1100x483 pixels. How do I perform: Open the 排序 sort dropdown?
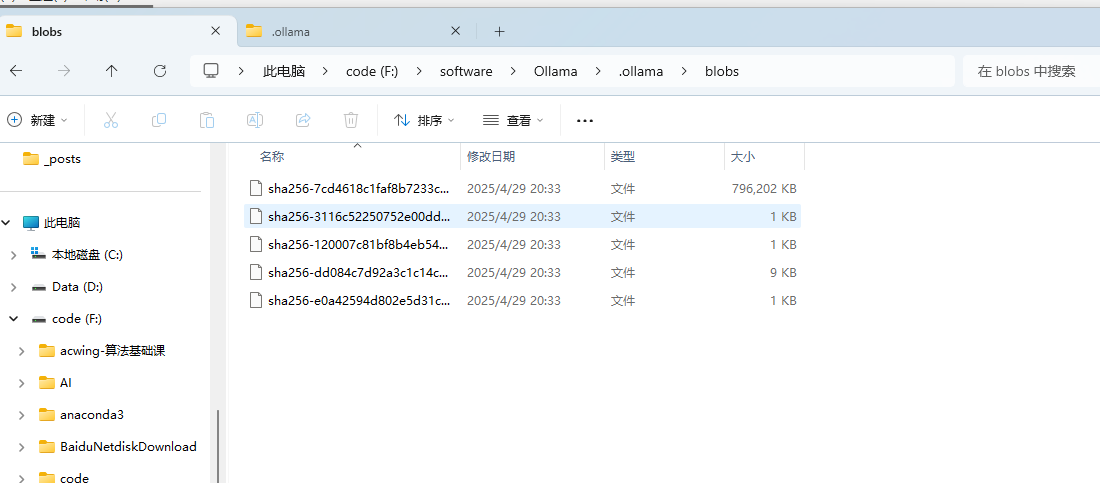pyautogui.click(x=424, y=120)
